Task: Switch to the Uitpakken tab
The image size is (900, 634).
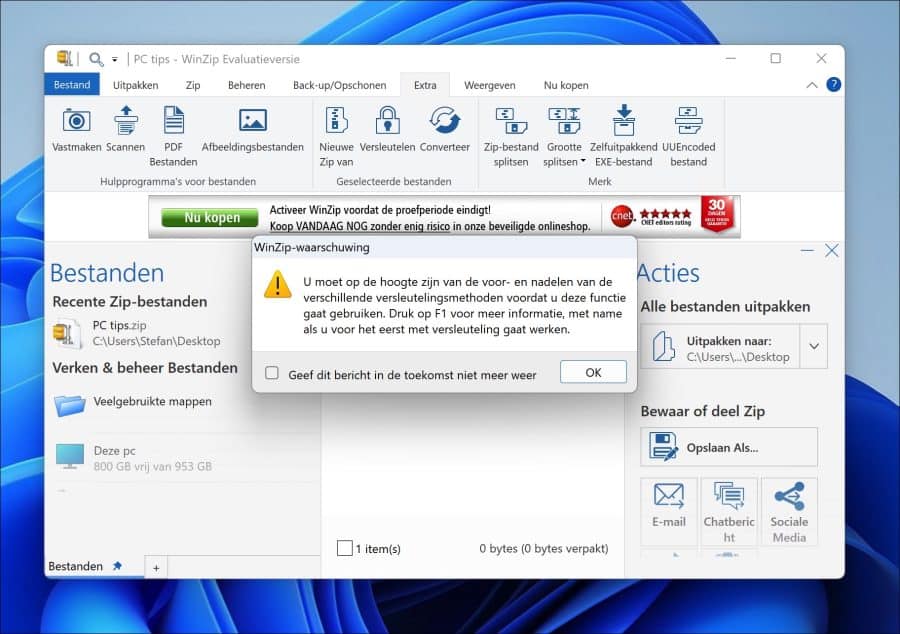Action: coord(135,85)
